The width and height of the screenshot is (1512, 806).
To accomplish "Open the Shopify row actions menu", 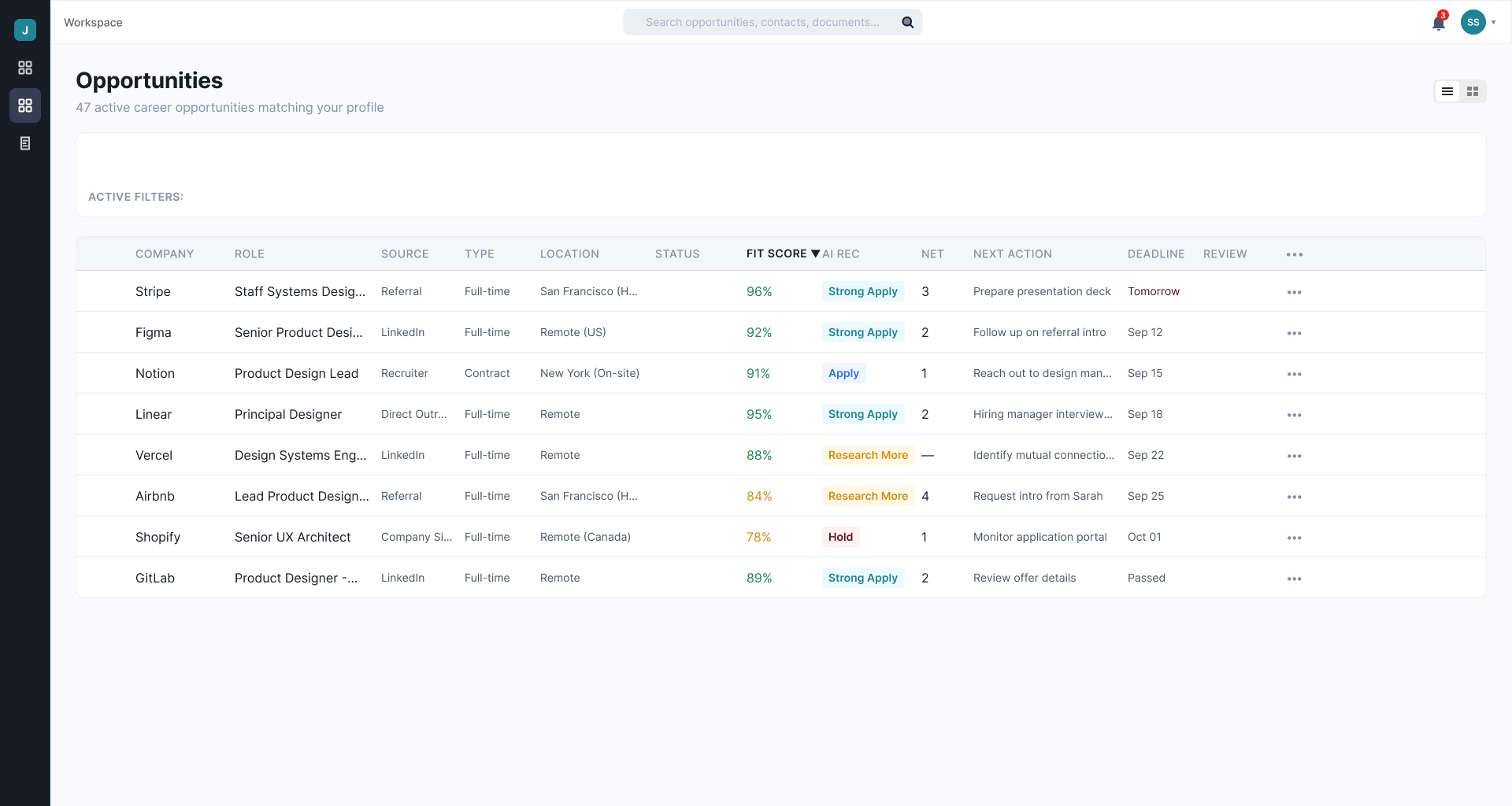I will point(1295,538).
